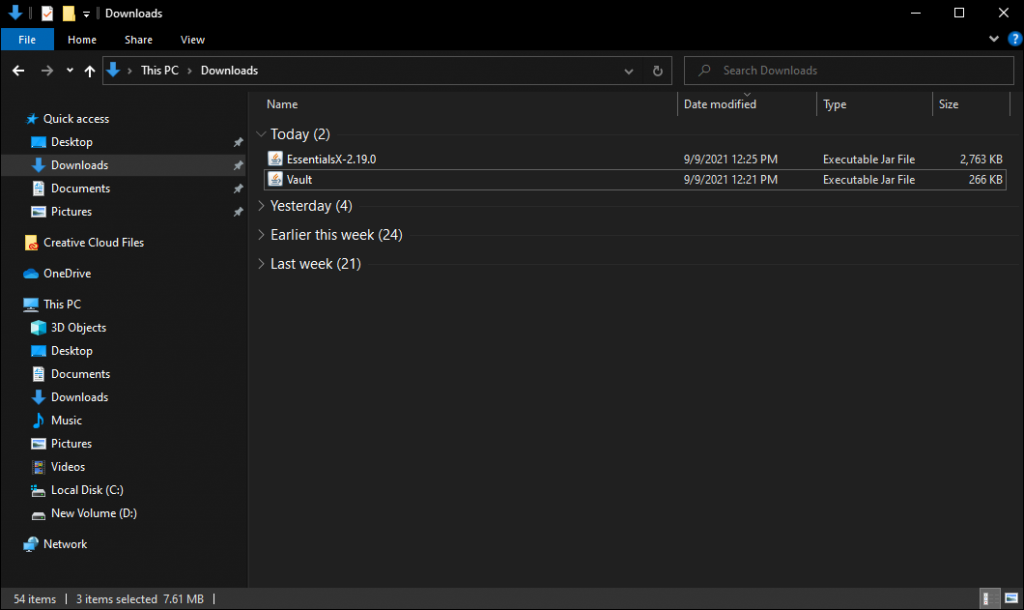Open Local Disk (C:) drive
Viewport: 1024px width, 610px height.
click(x=77, y=490)
